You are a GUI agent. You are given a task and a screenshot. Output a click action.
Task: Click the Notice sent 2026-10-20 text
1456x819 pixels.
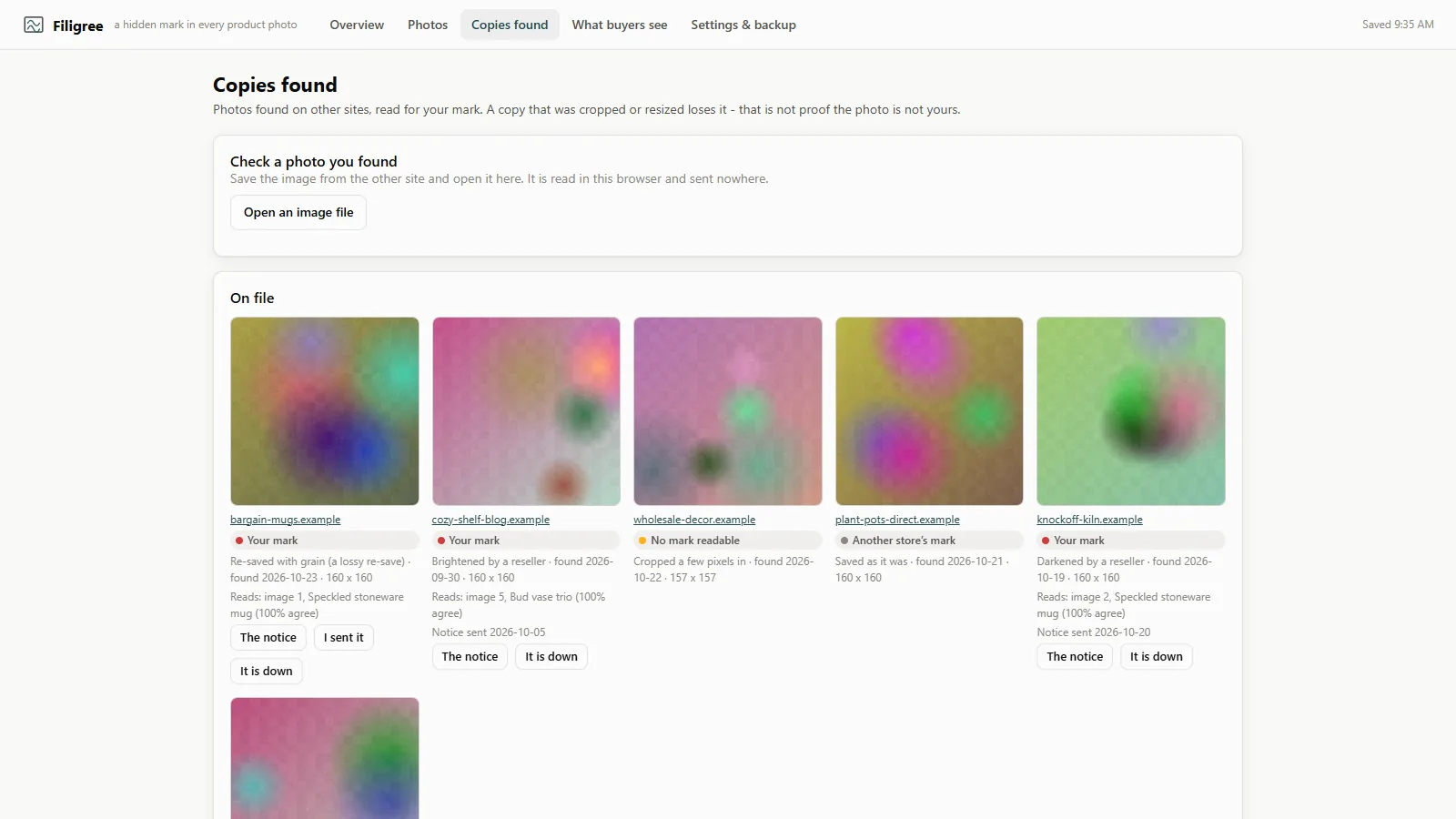(1094, 632)
